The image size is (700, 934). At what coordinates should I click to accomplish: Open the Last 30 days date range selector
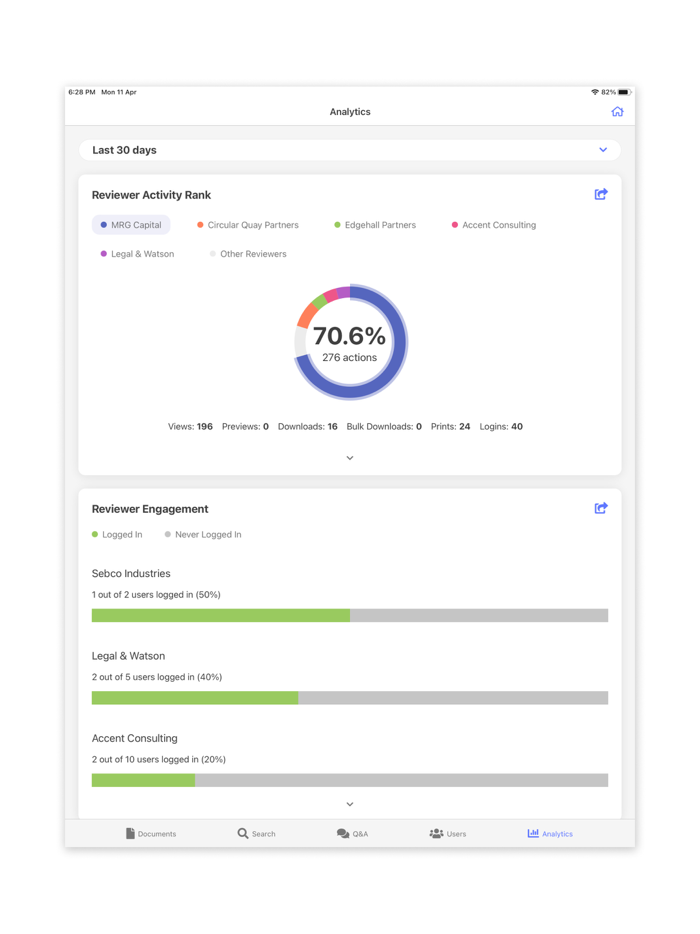click(x=350, y=149)
